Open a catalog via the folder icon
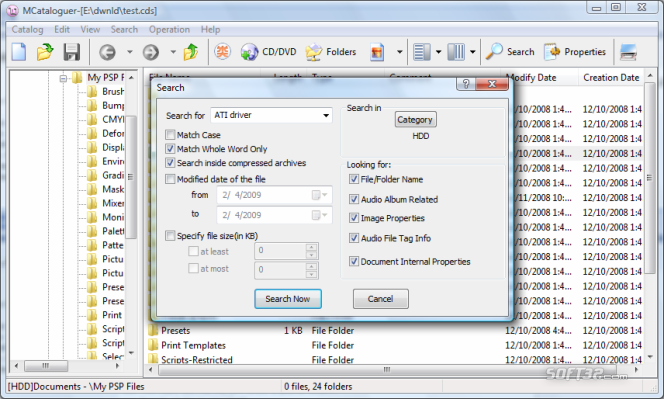 [45, 52]
